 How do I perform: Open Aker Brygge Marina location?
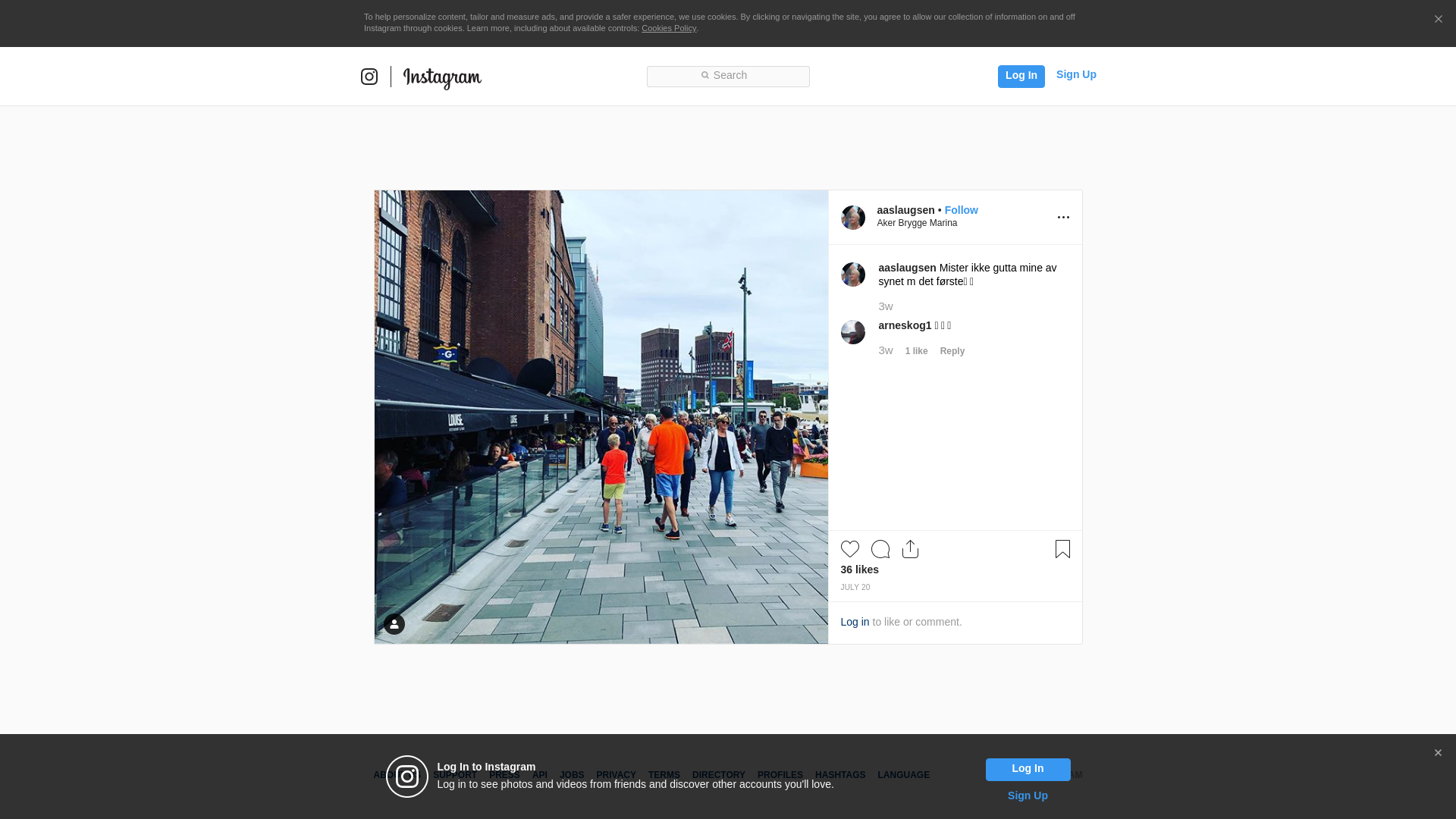pos(917,223)
